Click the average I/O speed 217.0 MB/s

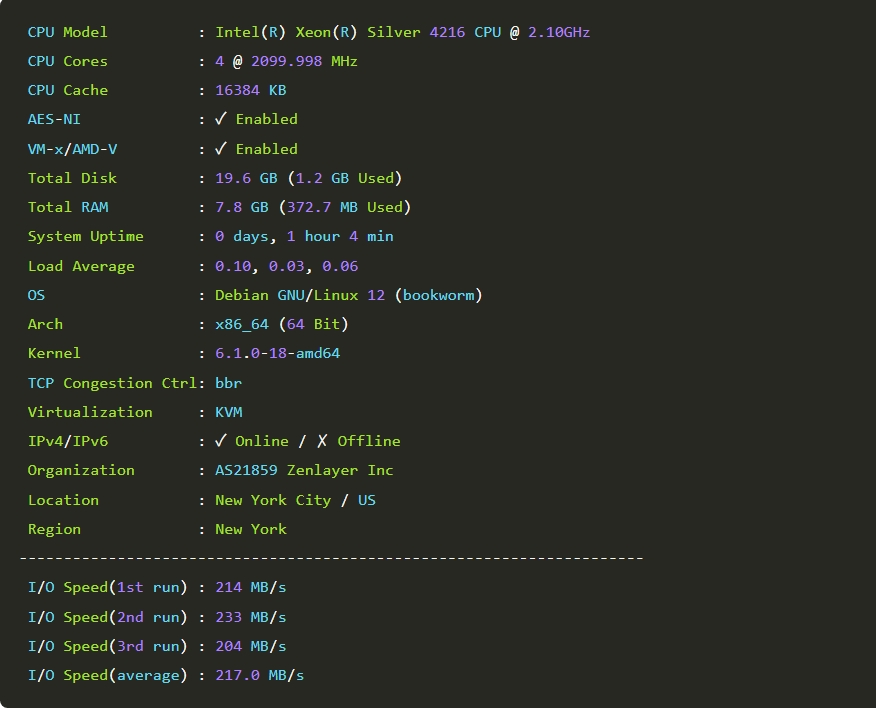pos(259,675)
